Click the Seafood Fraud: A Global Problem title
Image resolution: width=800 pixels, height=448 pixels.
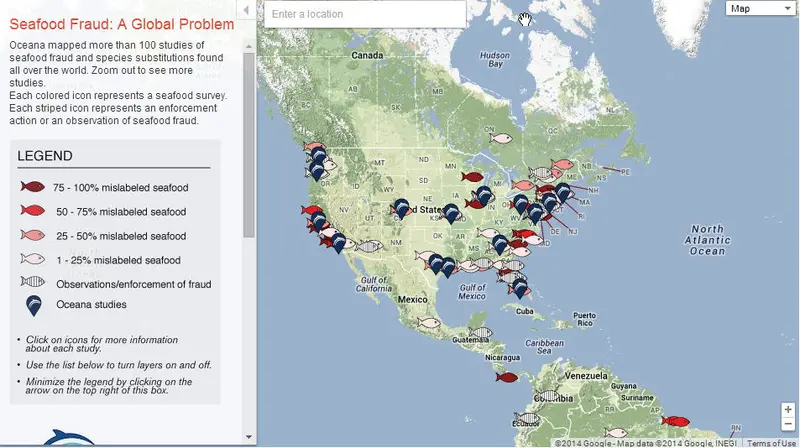122,24
